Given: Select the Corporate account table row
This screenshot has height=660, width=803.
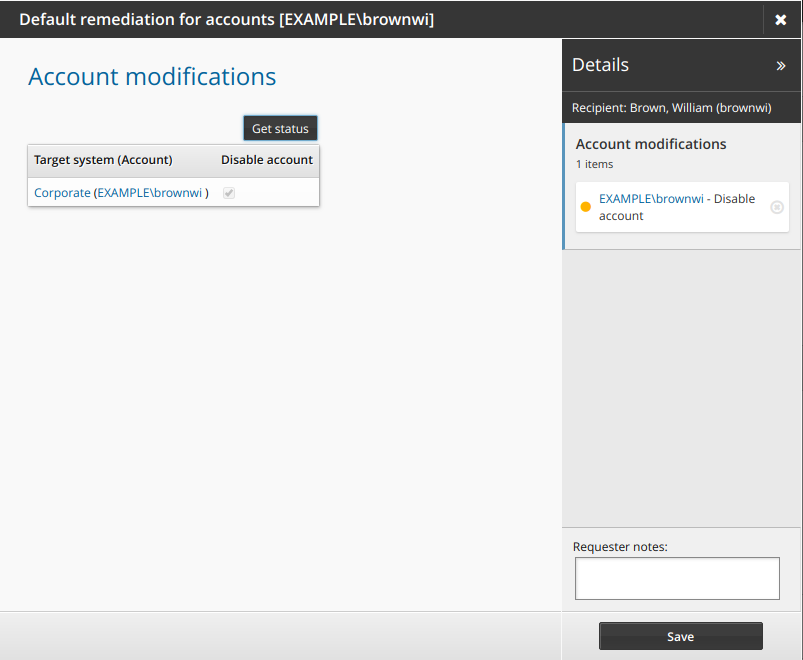Looking at the screenshot, I should click(x=173, y=192).
